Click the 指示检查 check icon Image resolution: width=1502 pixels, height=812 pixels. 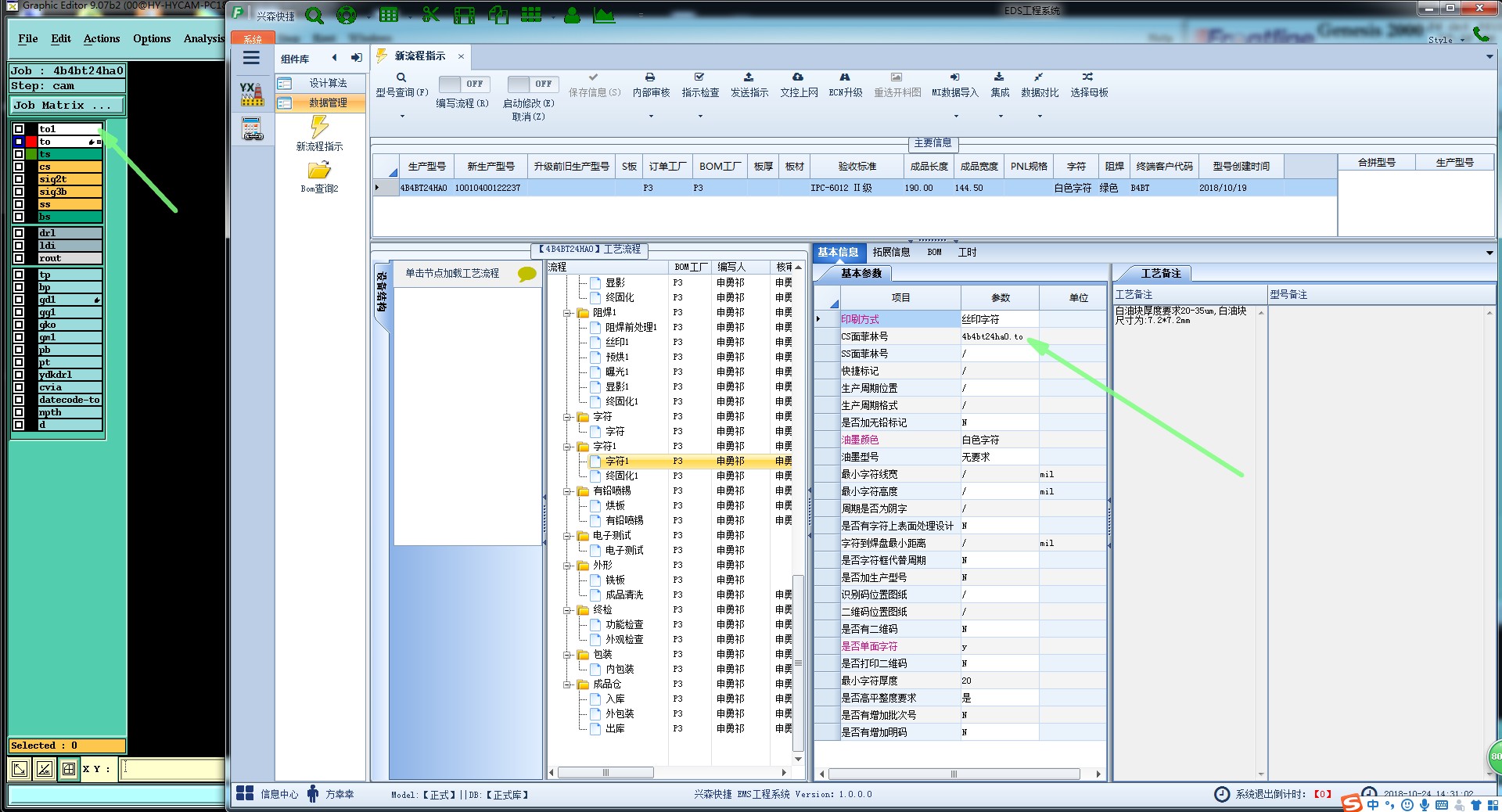(x=699, y=77)
